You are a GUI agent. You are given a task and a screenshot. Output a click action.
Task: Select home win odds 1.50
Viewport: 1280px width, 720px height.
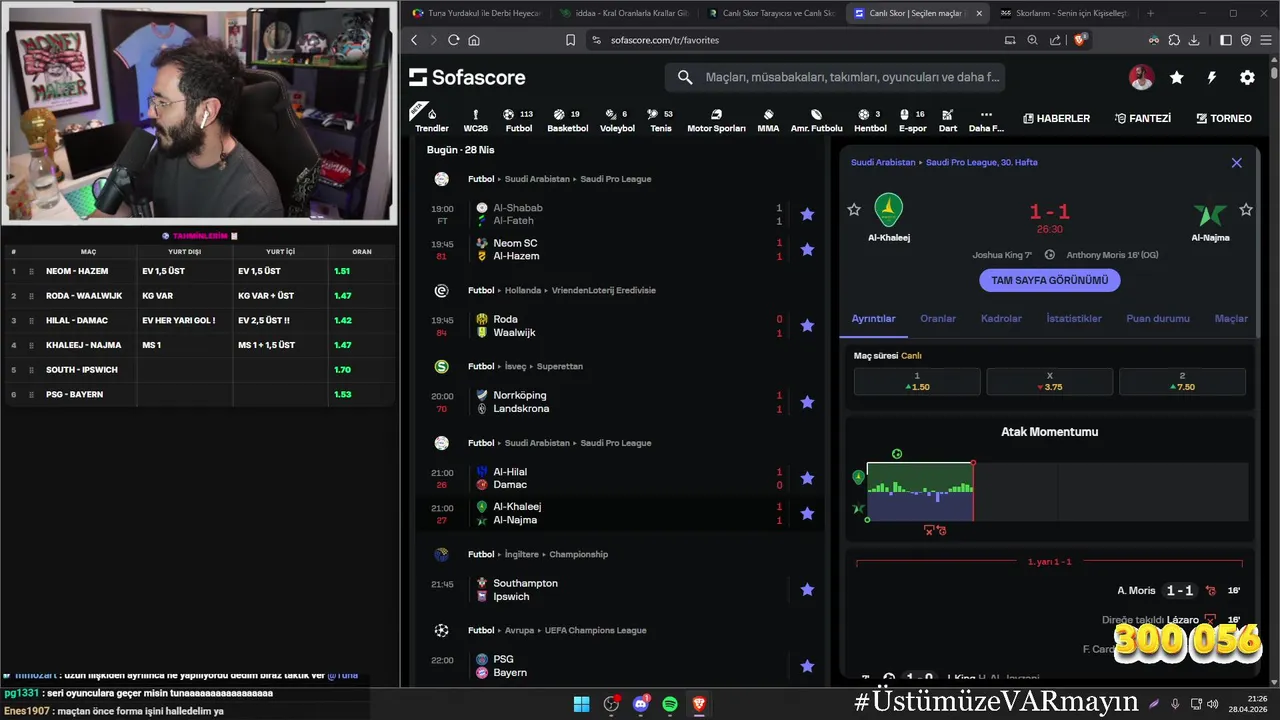point(917,381)
